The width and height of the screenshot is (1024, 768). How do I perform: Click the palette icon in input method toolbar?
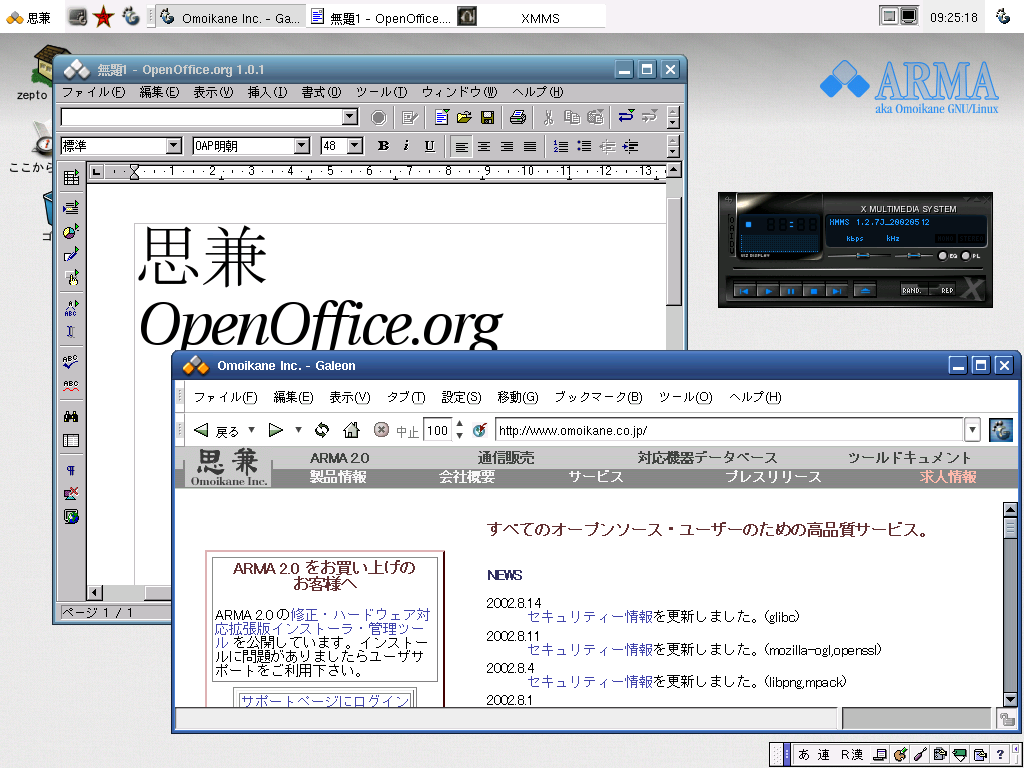[x=900, y=754]
